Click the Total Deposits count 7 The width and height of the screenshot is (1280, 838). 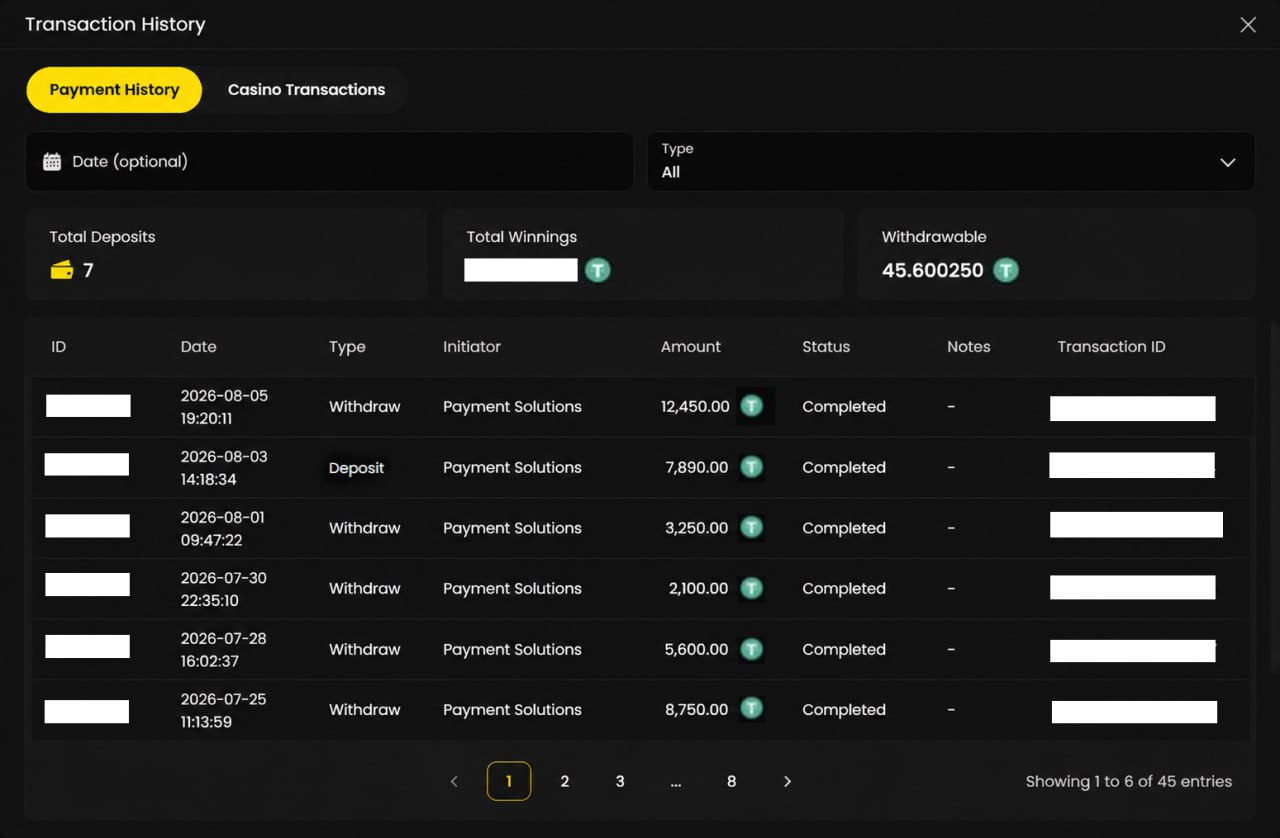(88, 270)
